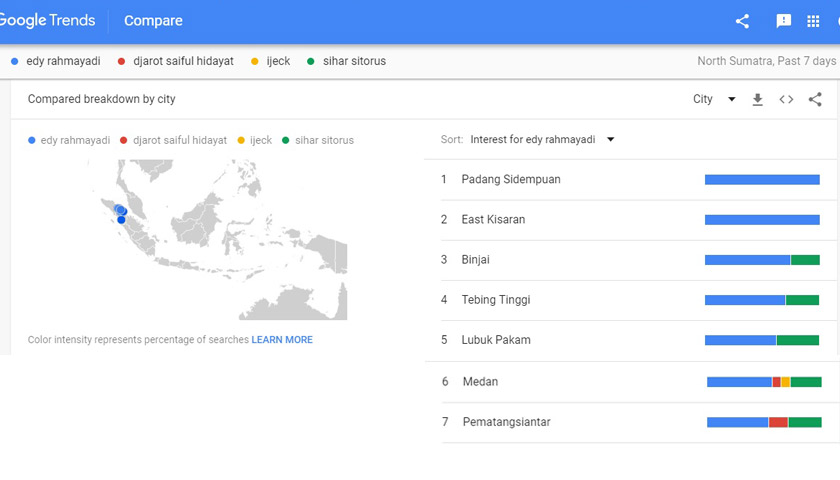
Task: Select the ijeck term in top bar
Action: pos(271,61)
